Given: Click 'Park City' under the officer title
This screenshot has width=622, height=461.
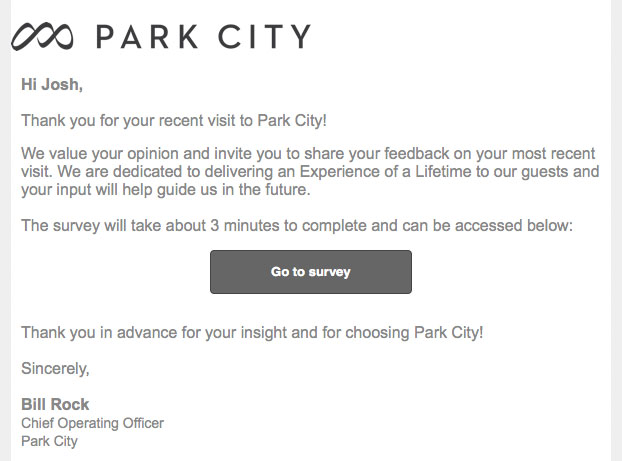Looking at the screenshot, I should 50,441.
